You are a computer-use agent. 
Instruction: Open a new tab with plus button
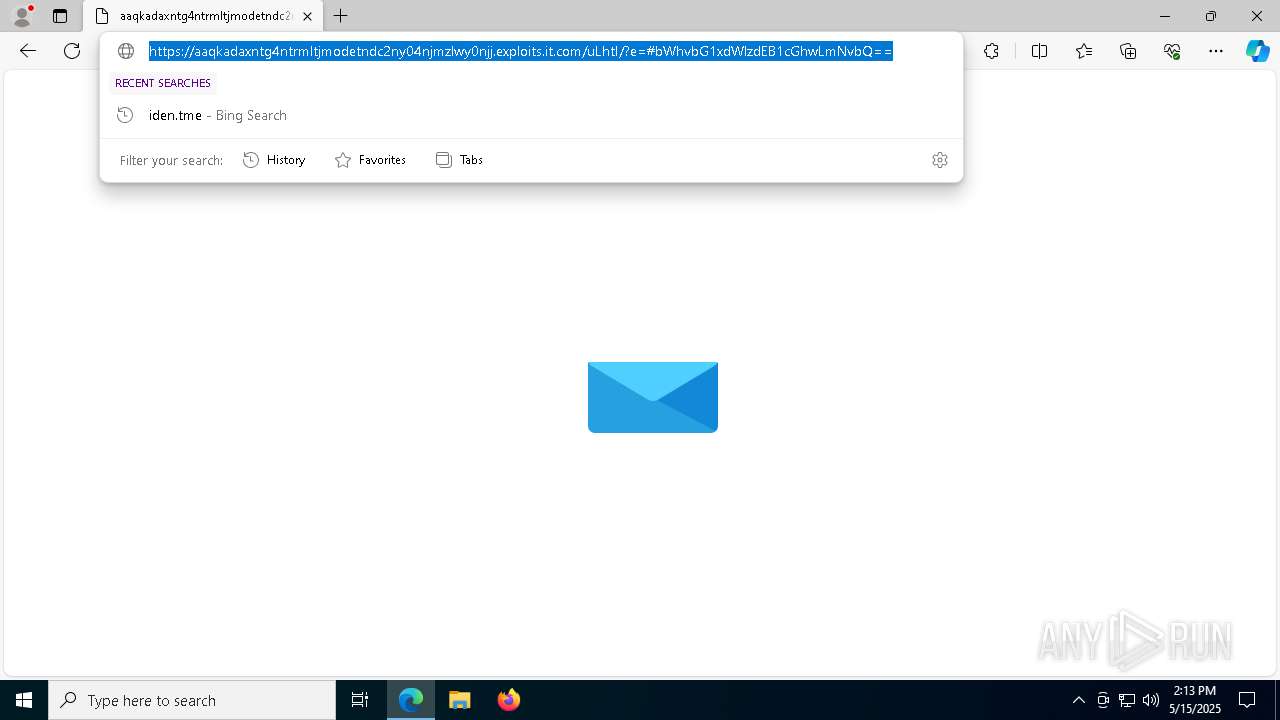coord(341,16)
